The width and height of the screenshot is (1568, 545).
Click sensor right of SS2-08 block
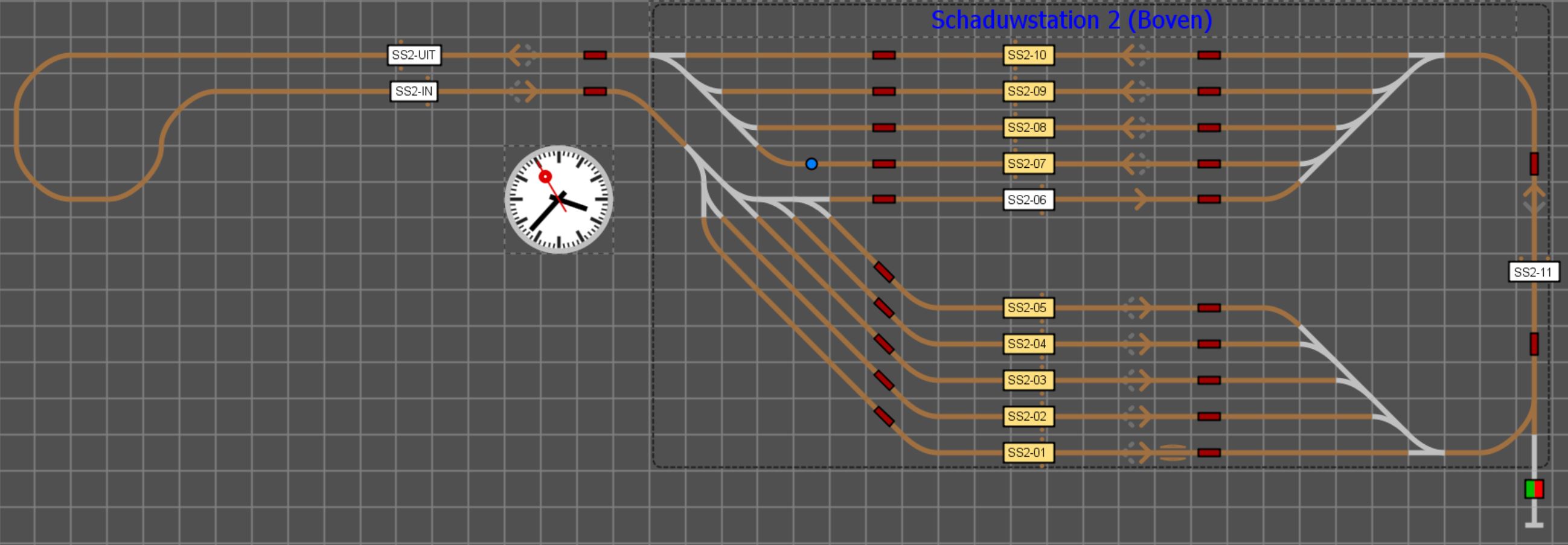(x=1209, y=128)
